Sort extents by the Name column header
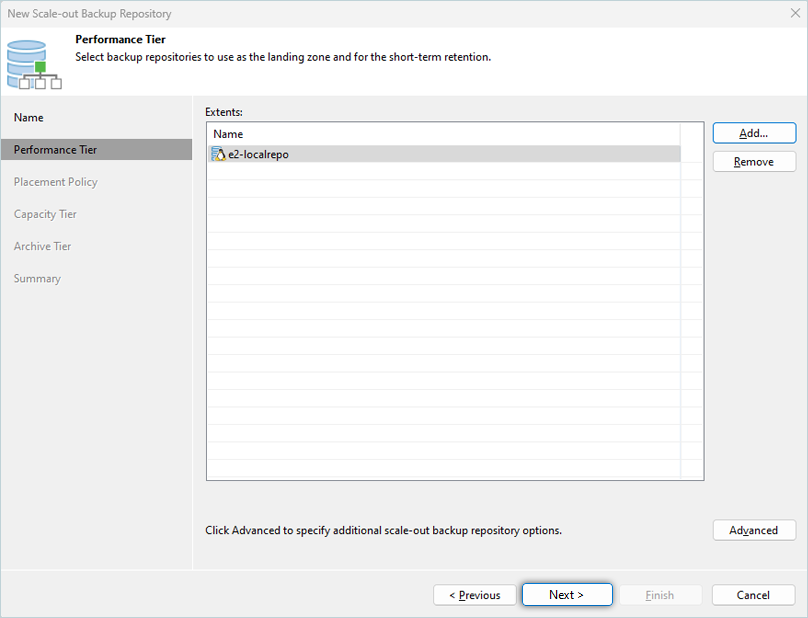 coord(440,134)
